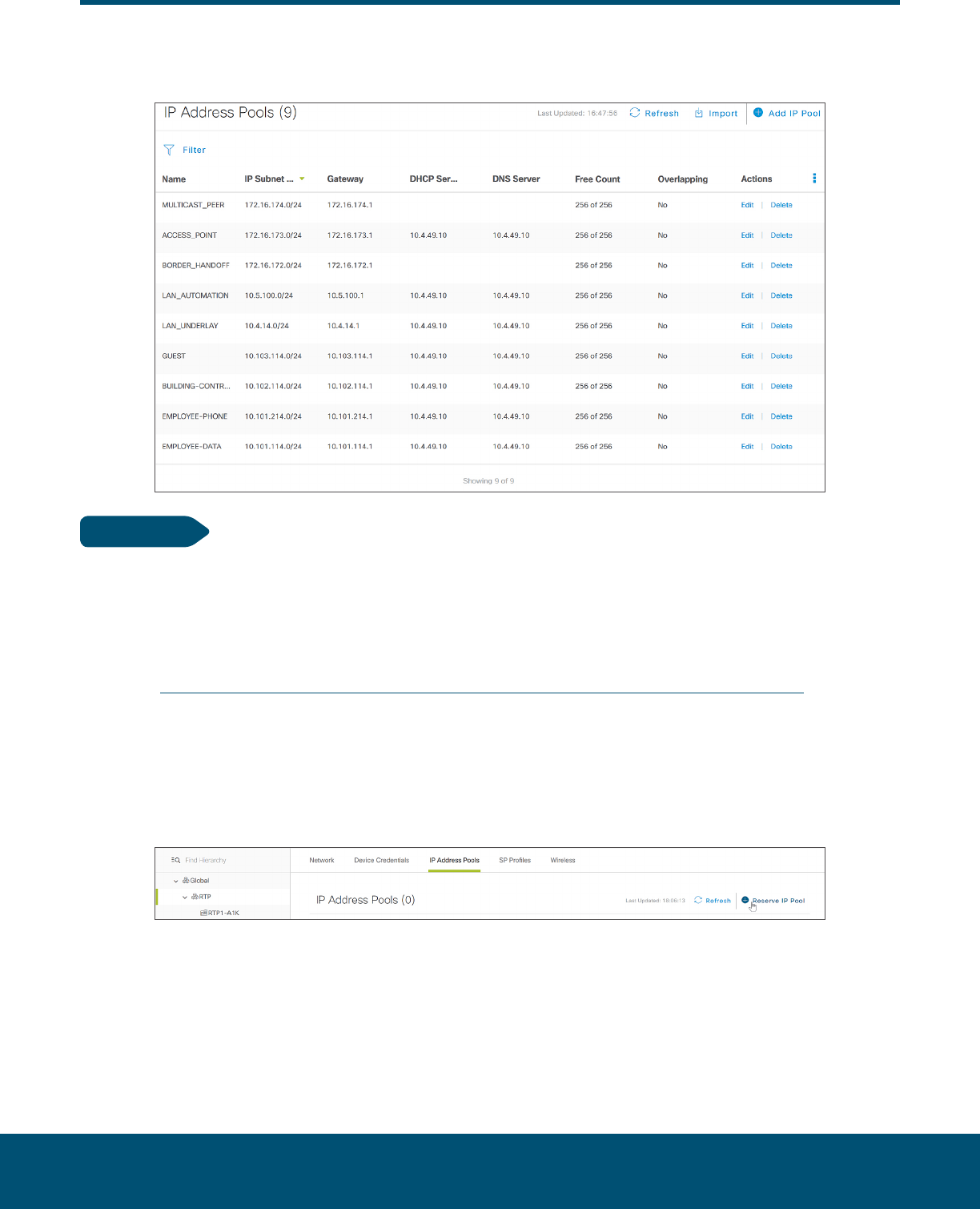The width and height of the screenshot is (980, 1209).
Task: Click the 10.102.114.1 gateway cell
Action: point(350,386)
